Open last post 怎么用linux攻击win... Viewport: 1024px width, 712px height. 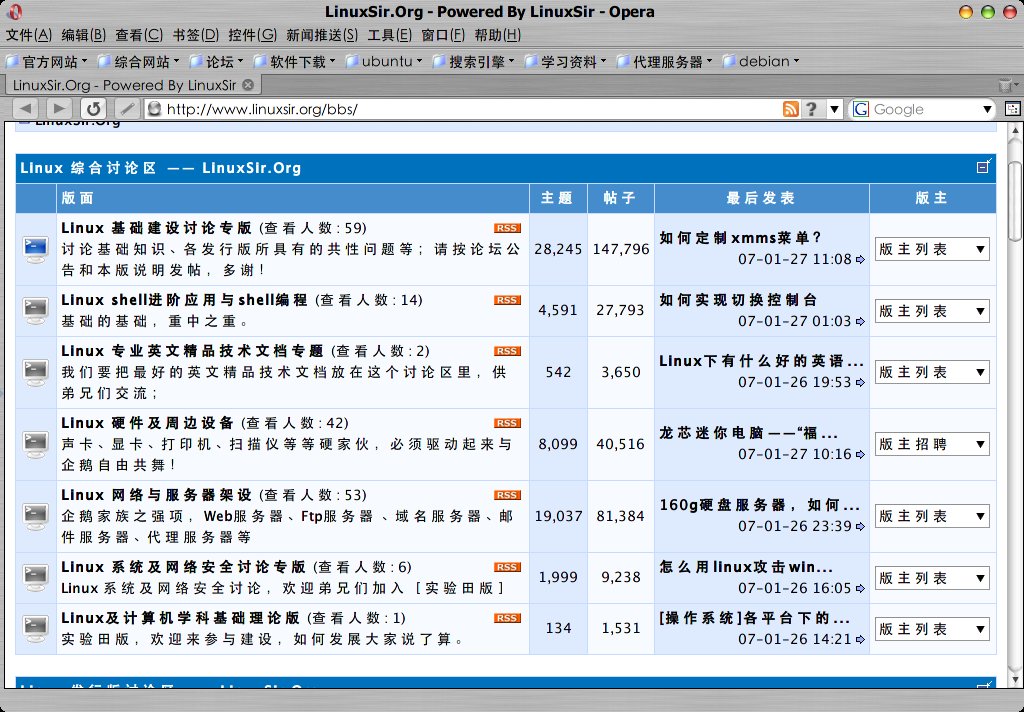click(746, 567)
